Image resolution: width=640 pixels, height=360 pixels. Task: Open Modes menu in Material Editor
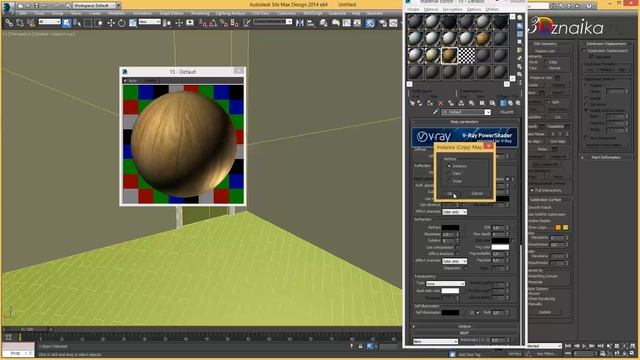click(x=413, y=9)
